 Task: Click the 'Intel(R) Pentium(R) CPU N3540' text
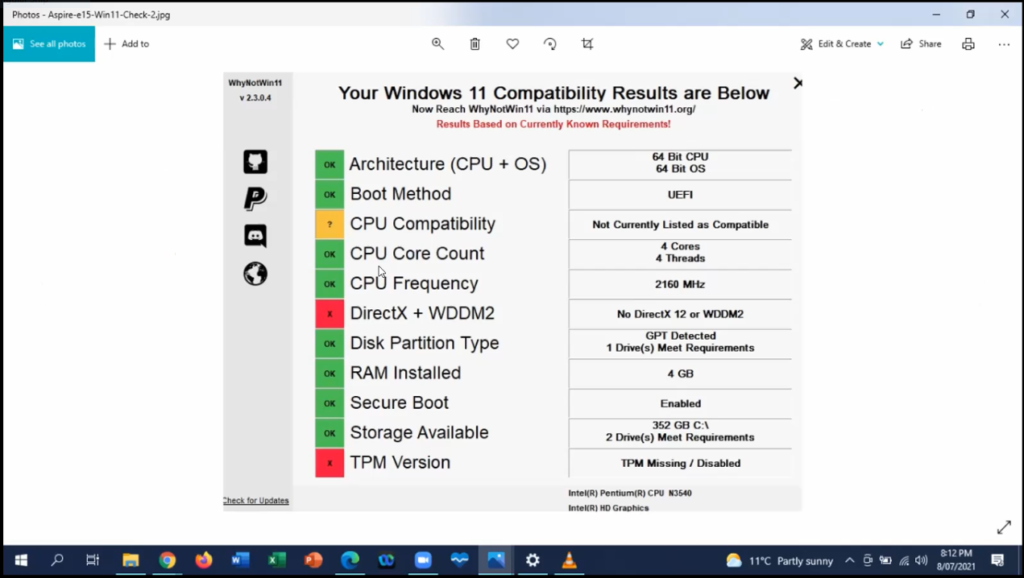tap(630, 493)
